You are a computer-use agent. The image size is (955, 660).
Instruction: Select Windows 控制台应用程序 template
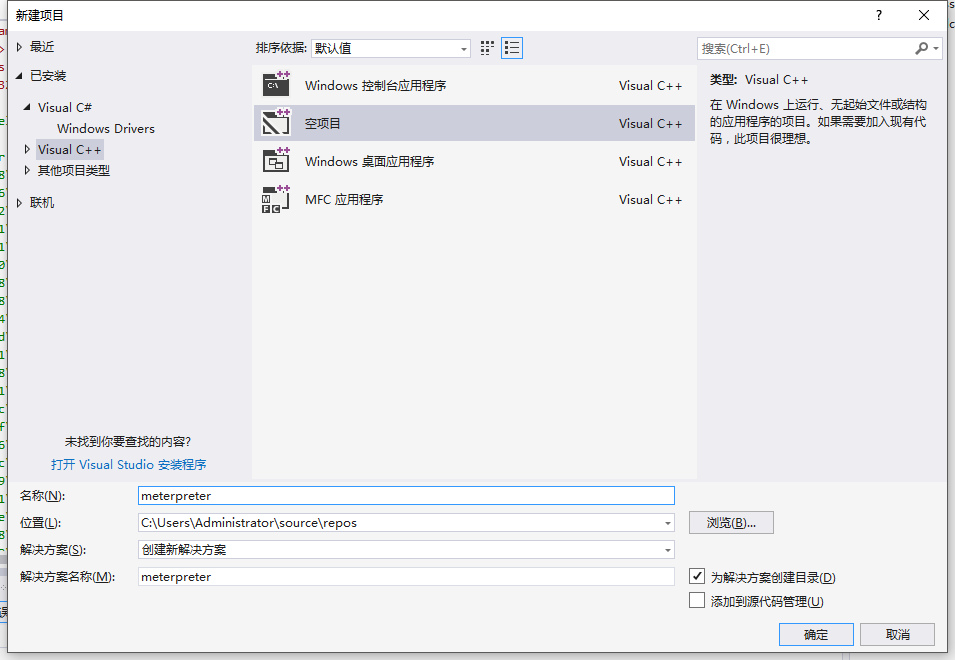click(474, 85)
